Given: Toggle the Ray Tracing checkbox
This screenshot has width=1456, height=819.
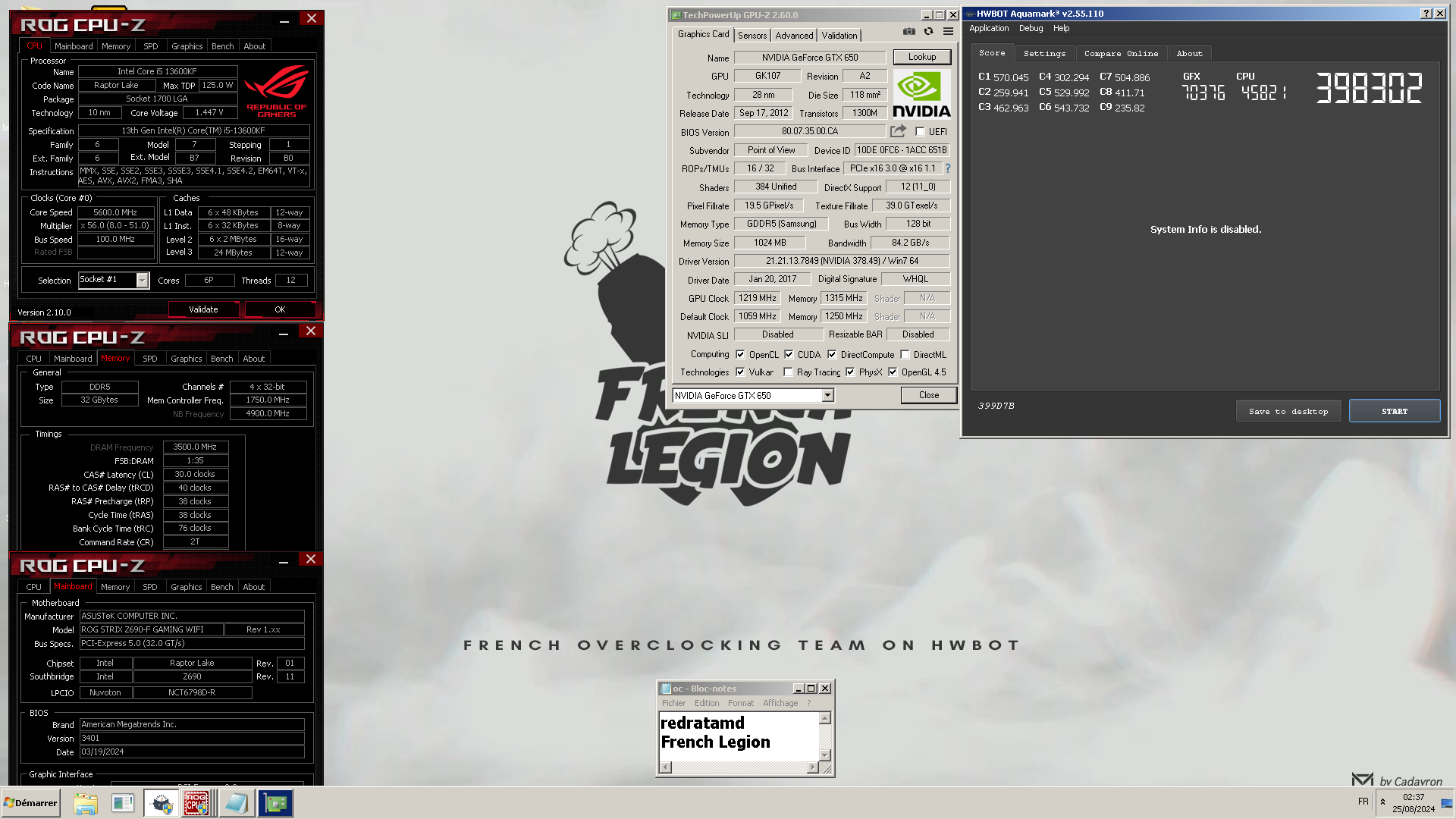Looking at the screenshot, I should click(x=788, y=372).
